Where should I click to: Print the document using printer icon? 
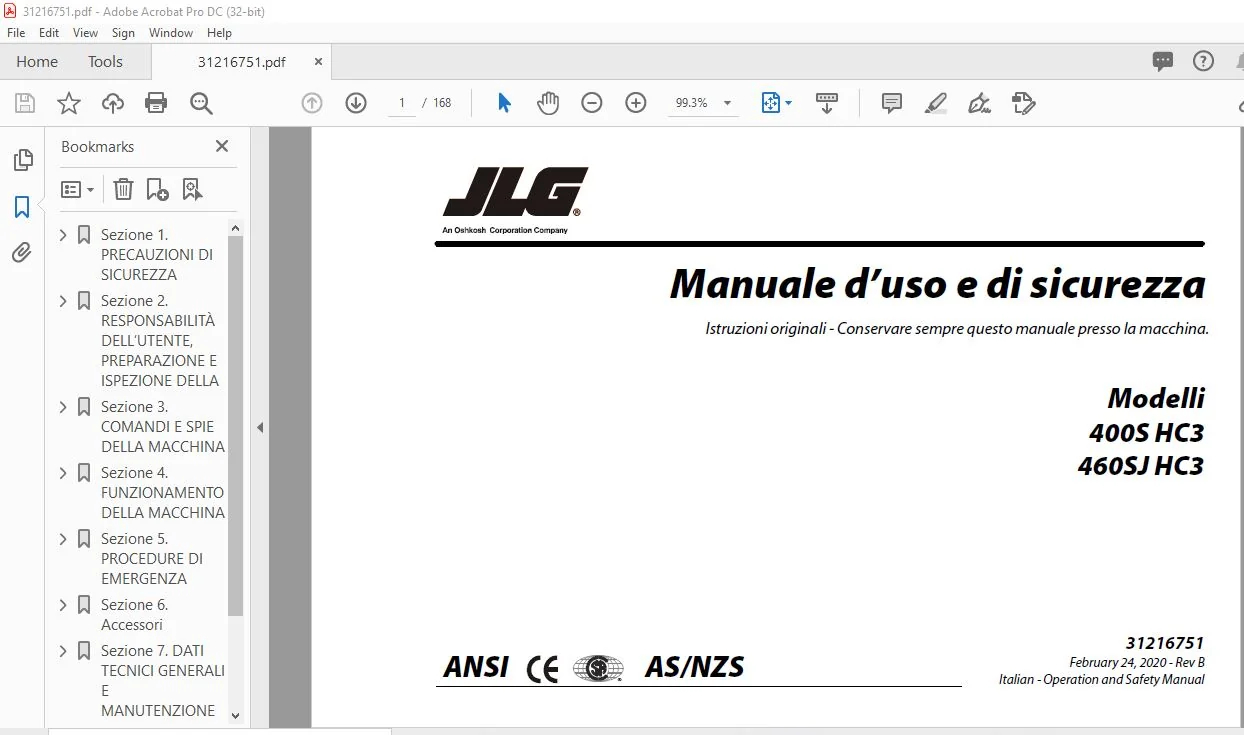point(156,103)
